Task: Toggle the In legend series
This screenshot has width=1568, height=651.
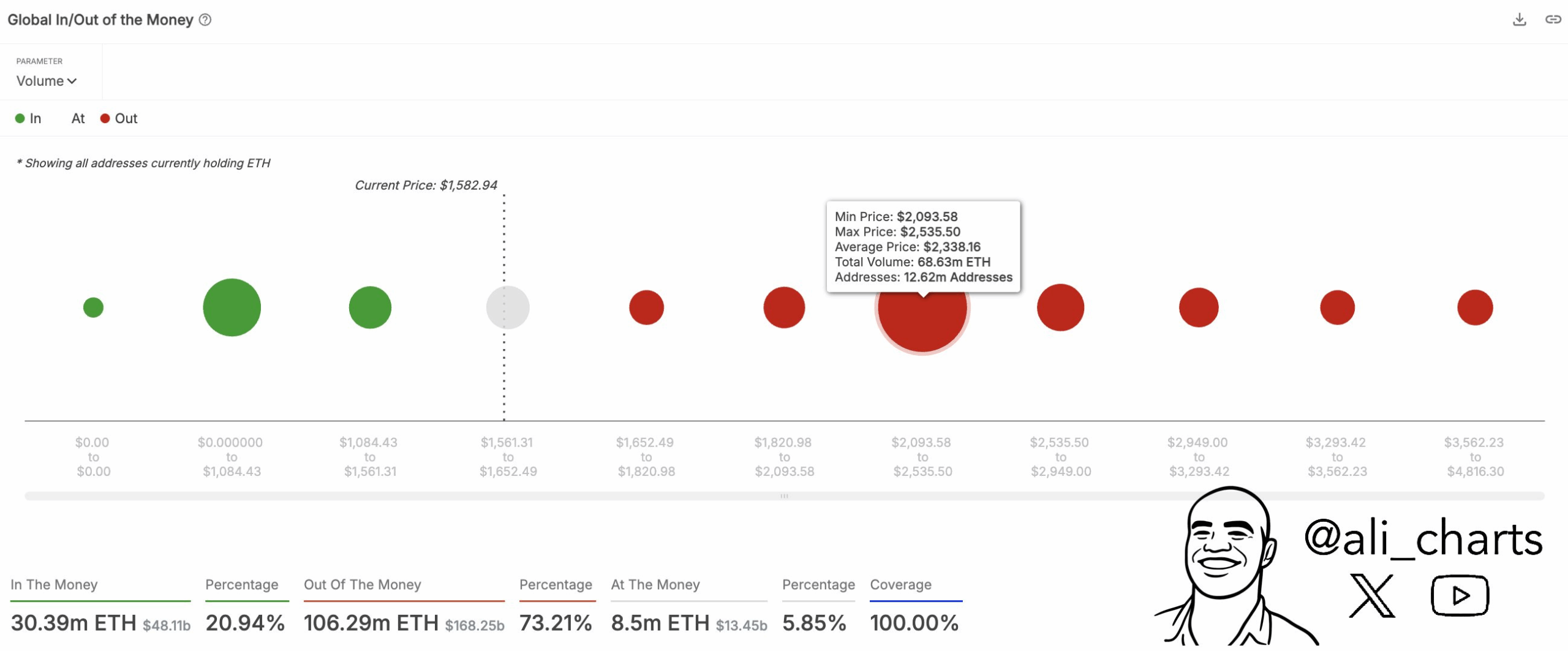Action: 28,118
